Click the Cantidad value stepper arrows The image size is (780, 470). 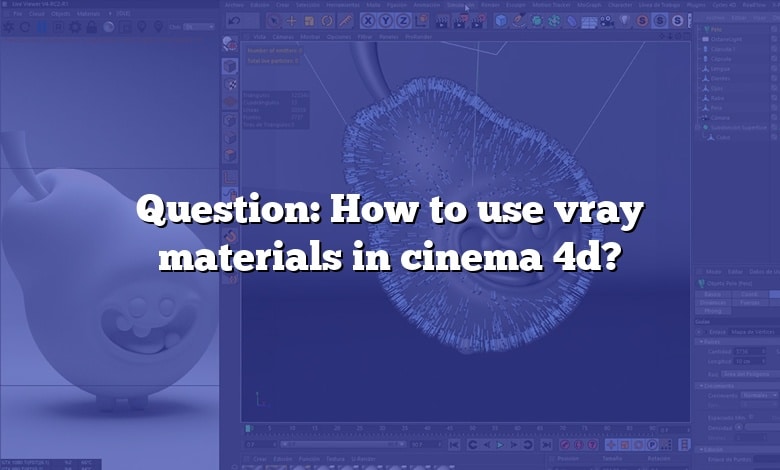764,351
